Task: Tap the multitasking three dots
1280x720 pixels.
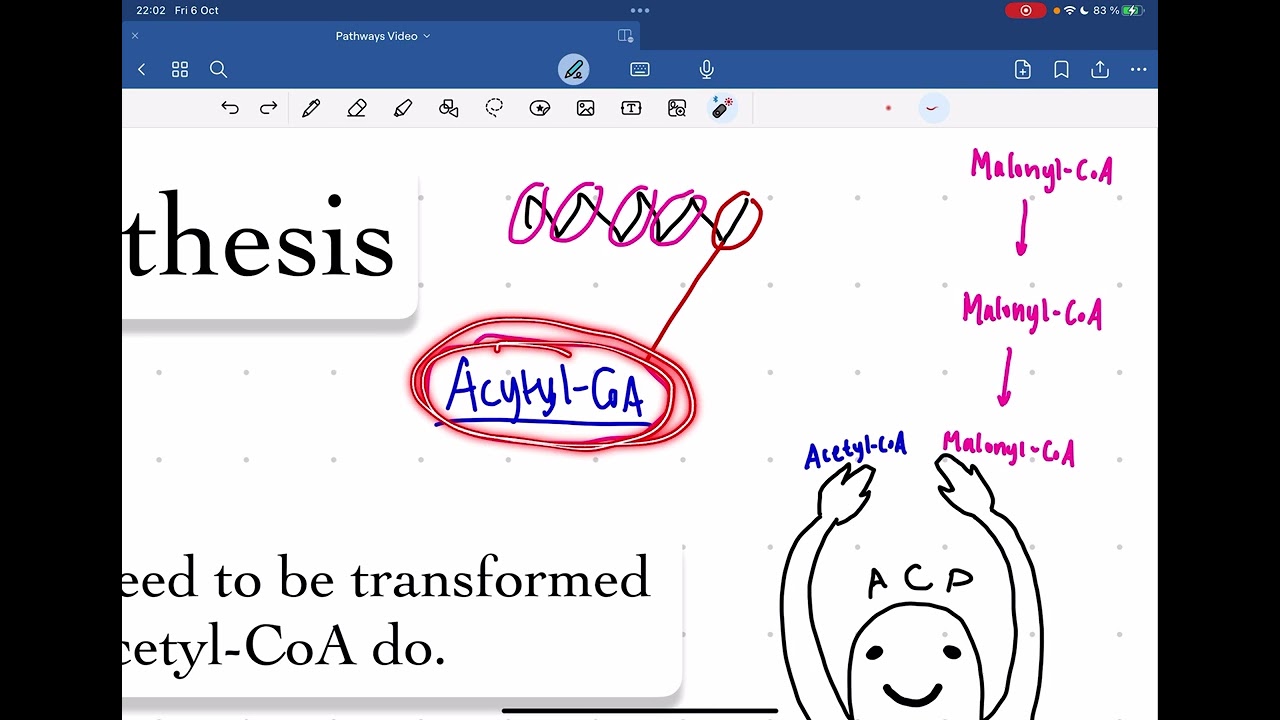Action: 640,10
